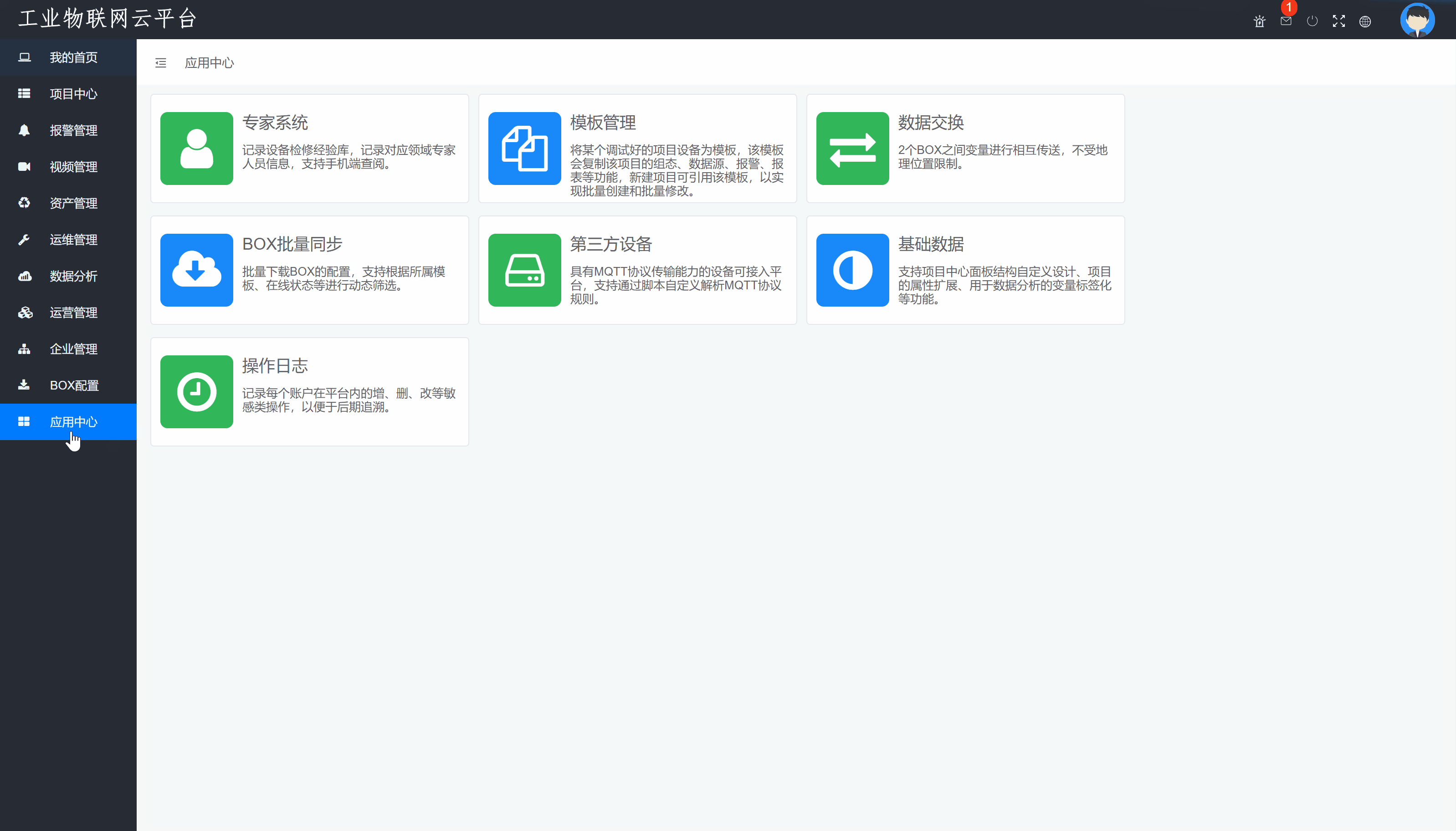Click the 操作日志 green clock icon
1456x831 pixels.
tap(197, 391)
